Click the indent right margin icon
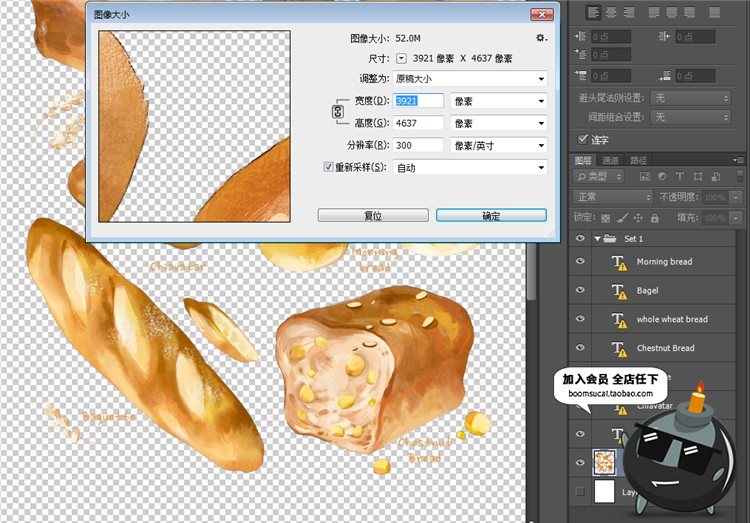This screenshot has height=523, width=750. coord(664,36)
